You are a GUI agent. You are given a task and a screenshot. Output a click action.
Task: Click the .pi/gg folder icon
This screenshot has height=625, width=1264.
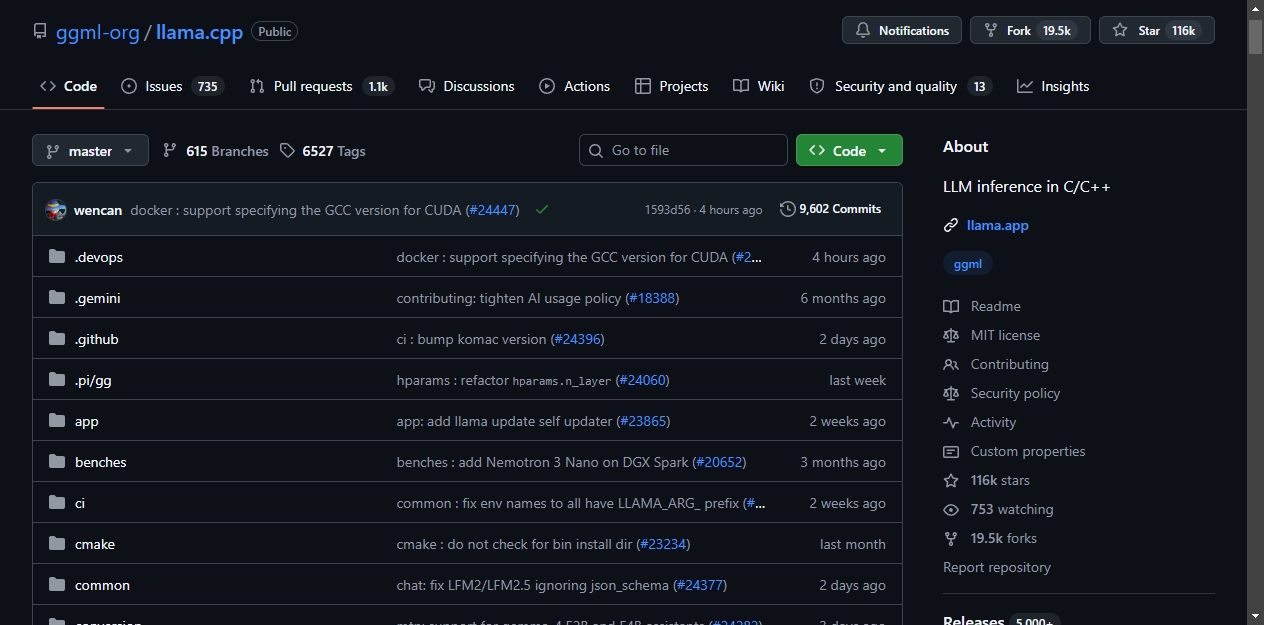pos(57,380)
